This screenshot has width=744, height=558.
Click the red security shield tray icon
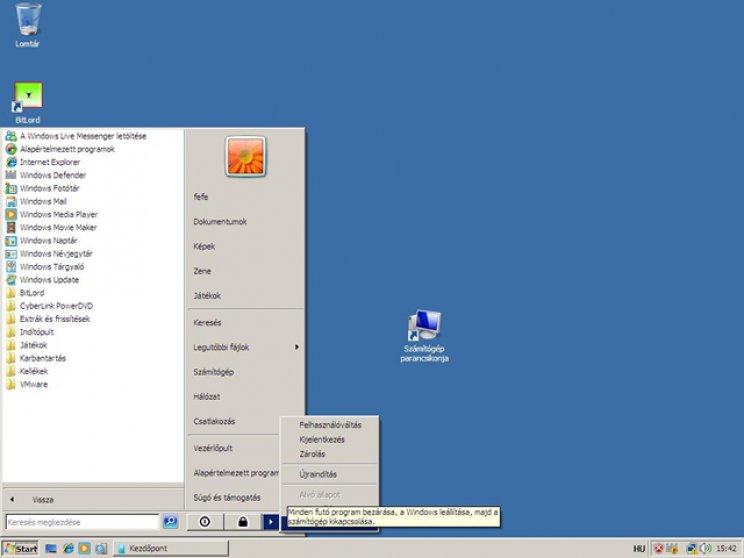tap(659, 549)
